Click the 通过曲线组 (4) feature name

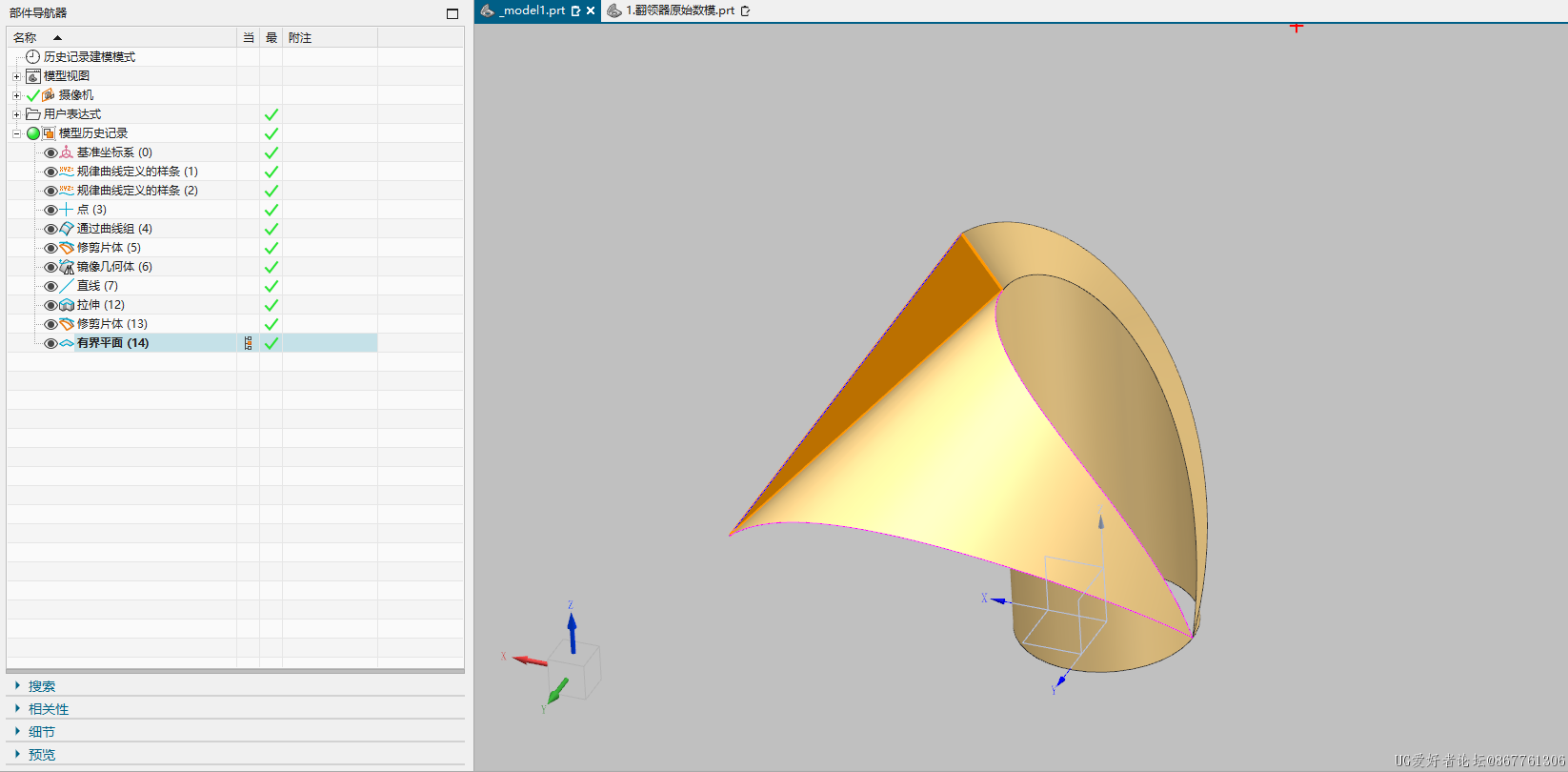pos(114,229)
